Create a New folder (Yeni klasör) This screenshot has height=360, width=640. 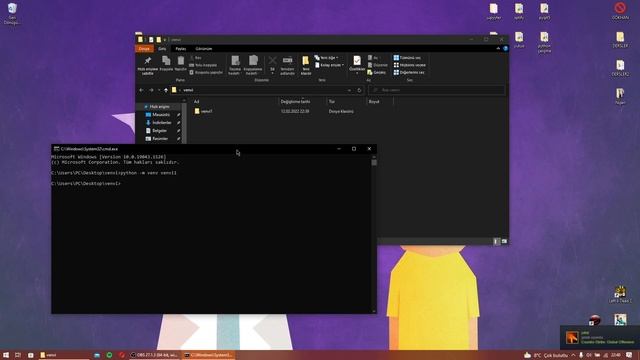pos(306,65)
